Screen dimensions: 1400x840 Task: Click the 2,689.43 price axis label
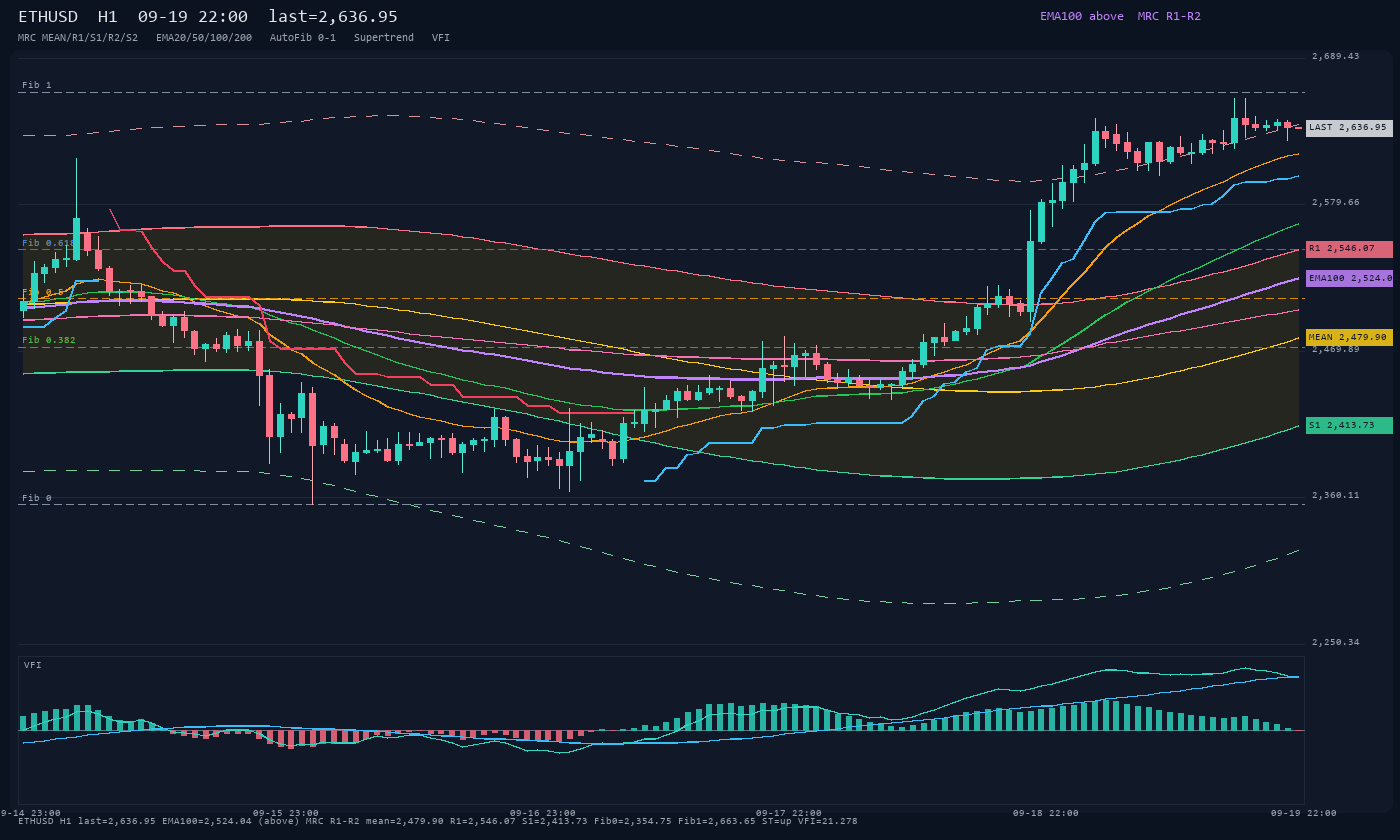[1336, 56]
